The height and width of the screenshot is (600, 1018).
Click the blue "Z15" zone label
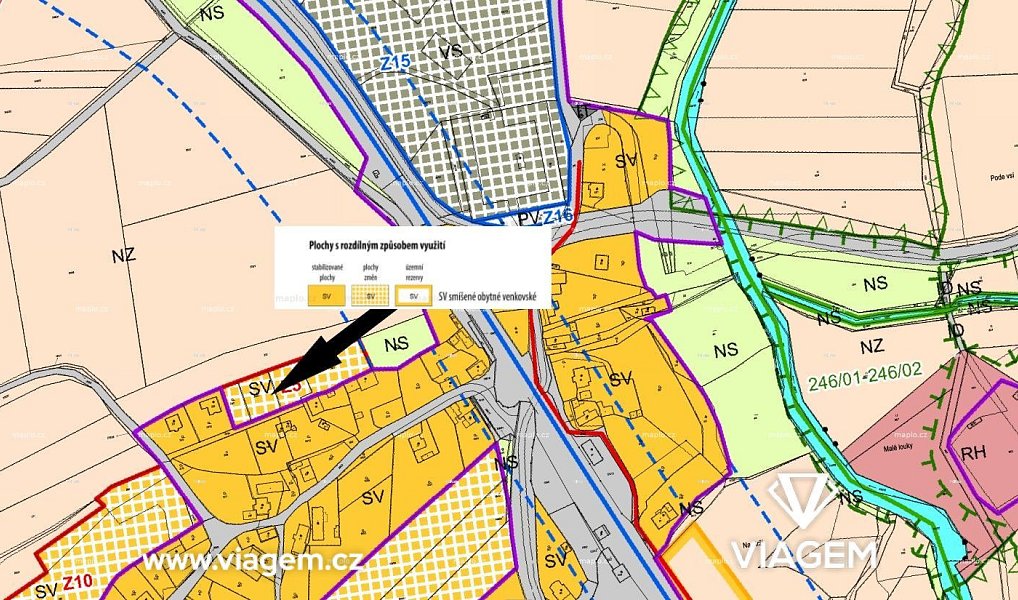(395, 63)
